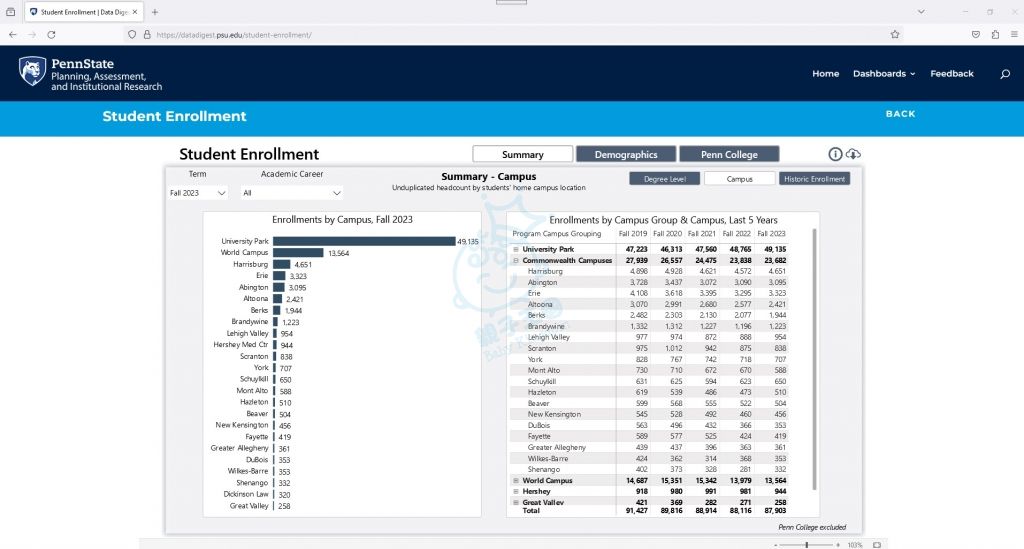1024x549 pixels.
Task: Click the Greater Allegheny row in table
Action: coord(649,448)
